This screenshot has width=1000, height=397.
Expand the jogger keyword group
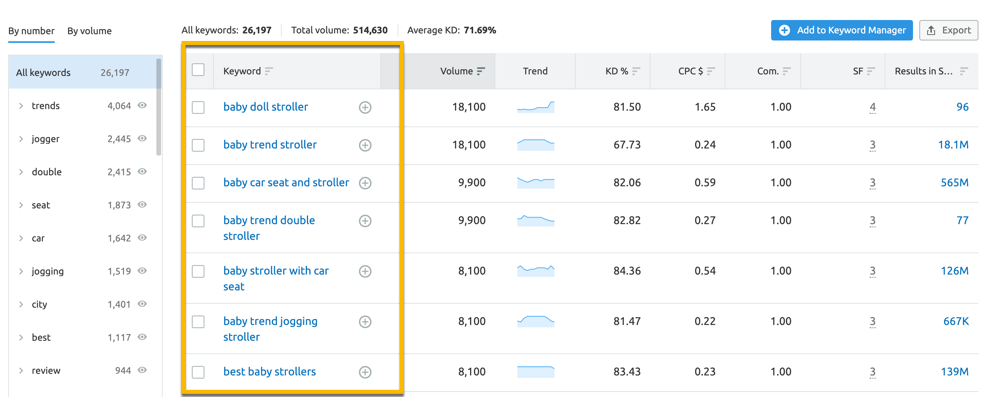click(x=21, y=139)
